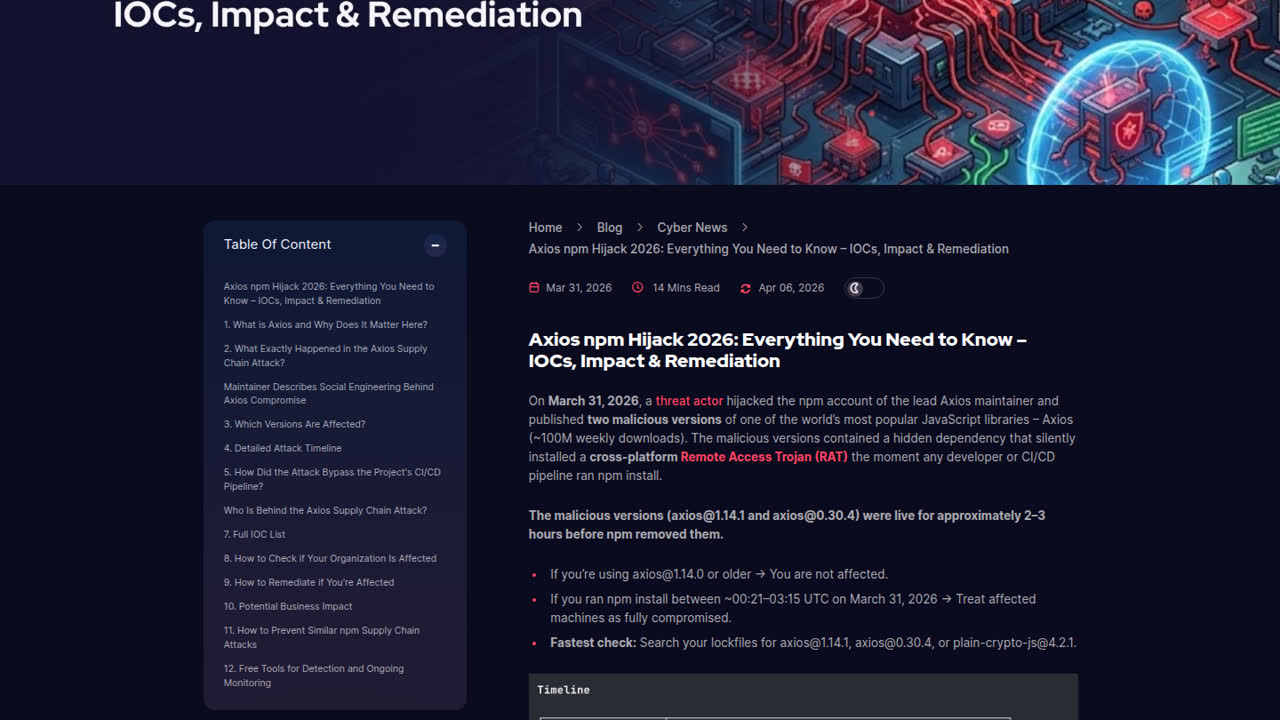This screenshot has width=1280, height=720.
Task: Toggle the dark mode moon switch
Action: click(x=864, y=288)
